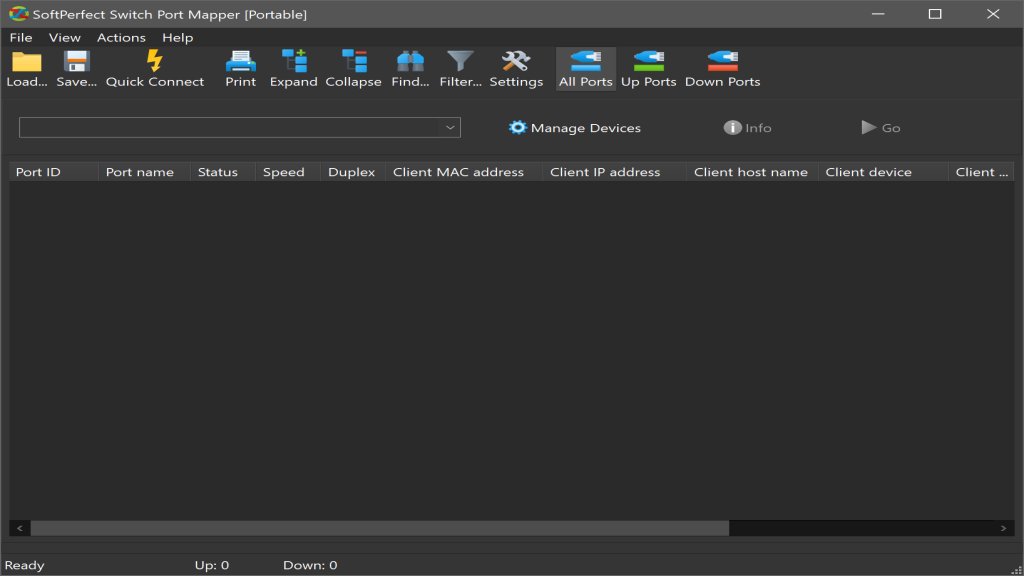Click the horizontal scrollbar thumb
Viewport: 1024px width, 576px height.
tap(379, 528)
